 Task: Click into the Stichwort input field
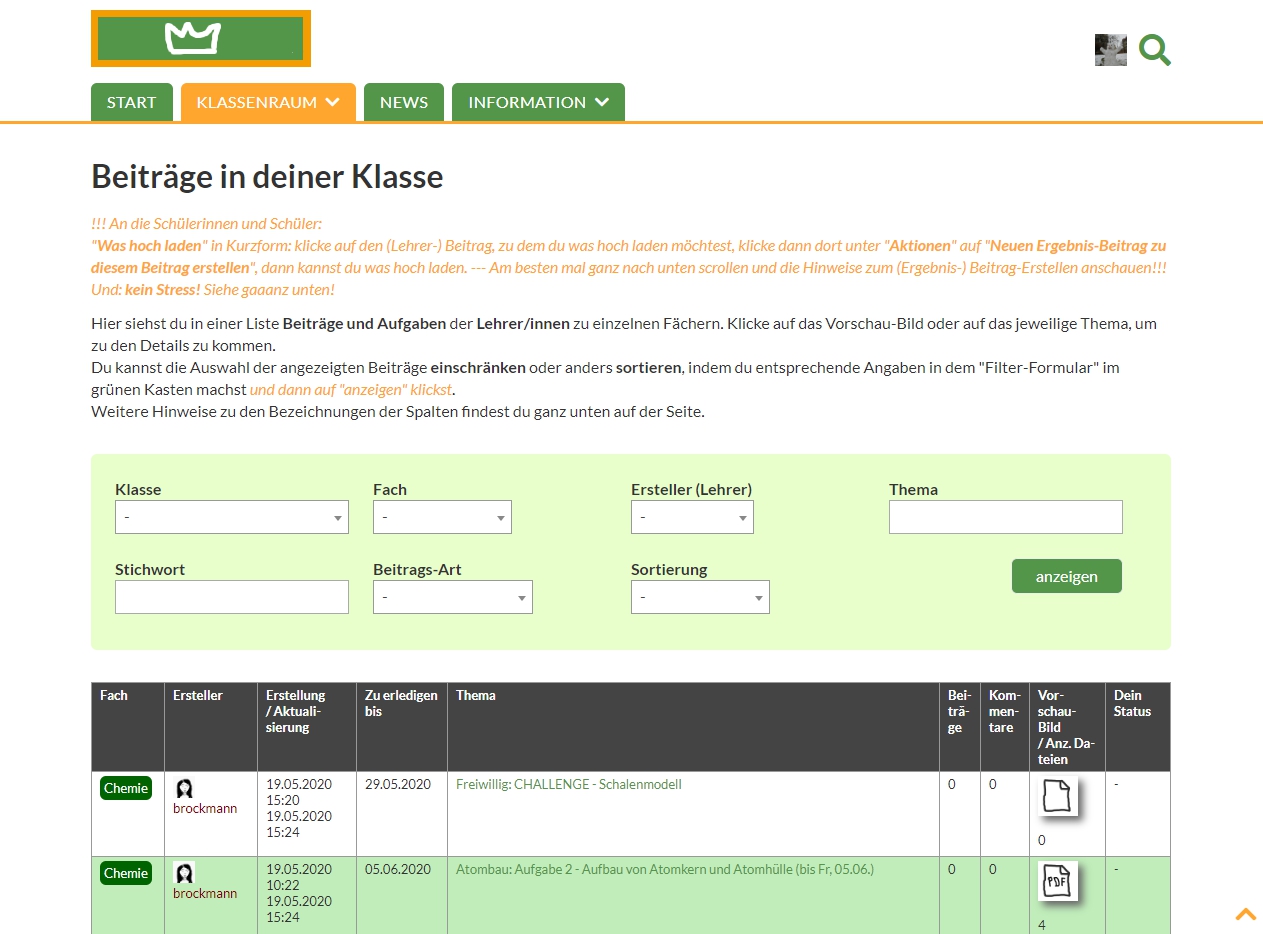point(231,597)
